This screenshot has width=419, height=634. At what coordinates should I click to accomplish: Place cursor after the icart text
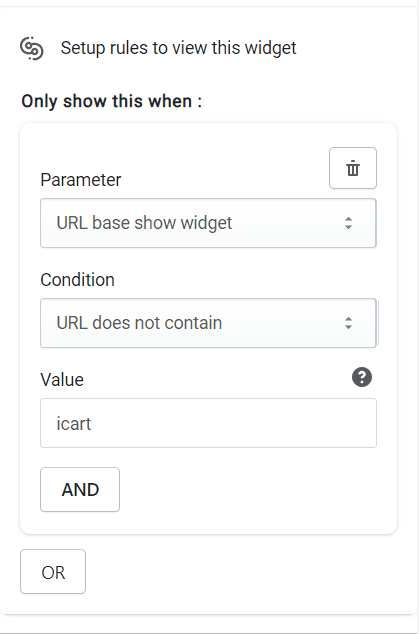click(x=92, y=424)
